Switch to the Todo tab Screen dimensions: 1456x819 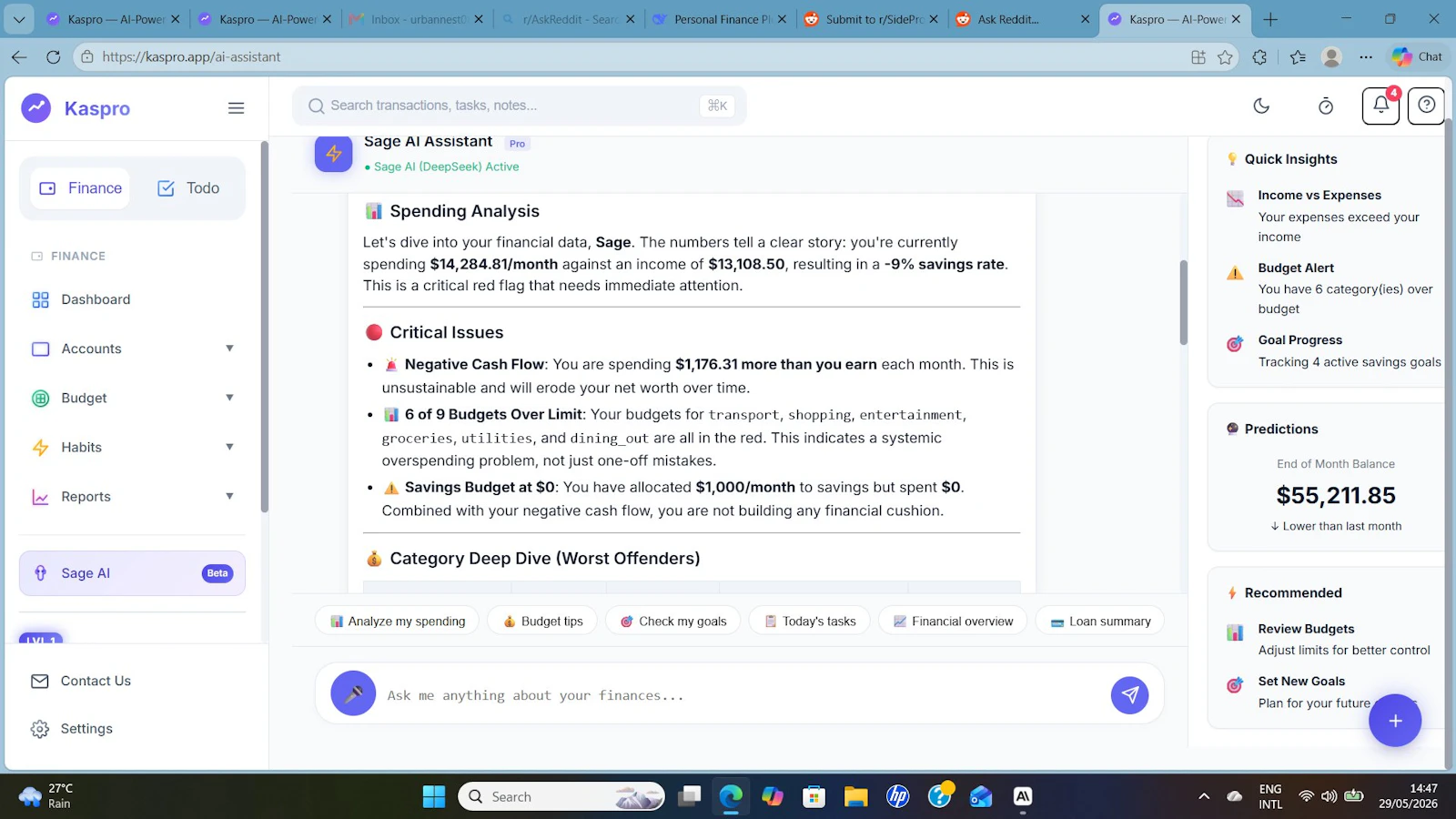188,188
